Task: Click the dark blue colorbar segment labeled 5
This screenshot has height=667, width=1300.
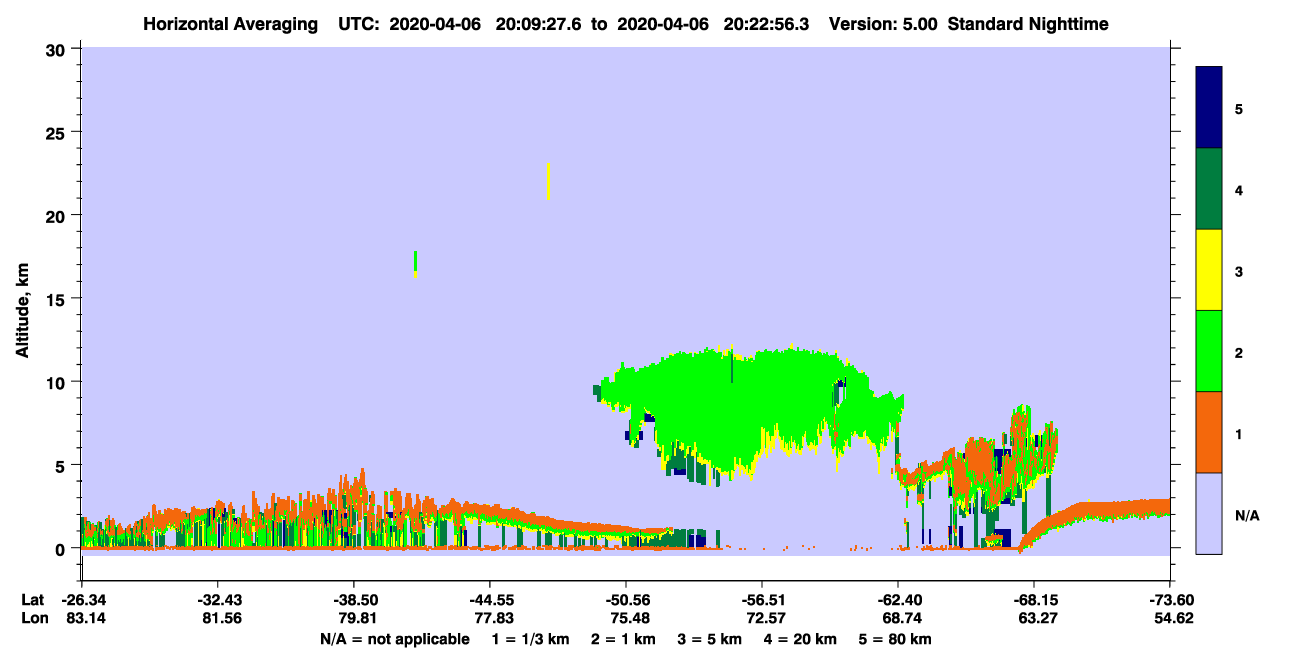Action: 1209,108
